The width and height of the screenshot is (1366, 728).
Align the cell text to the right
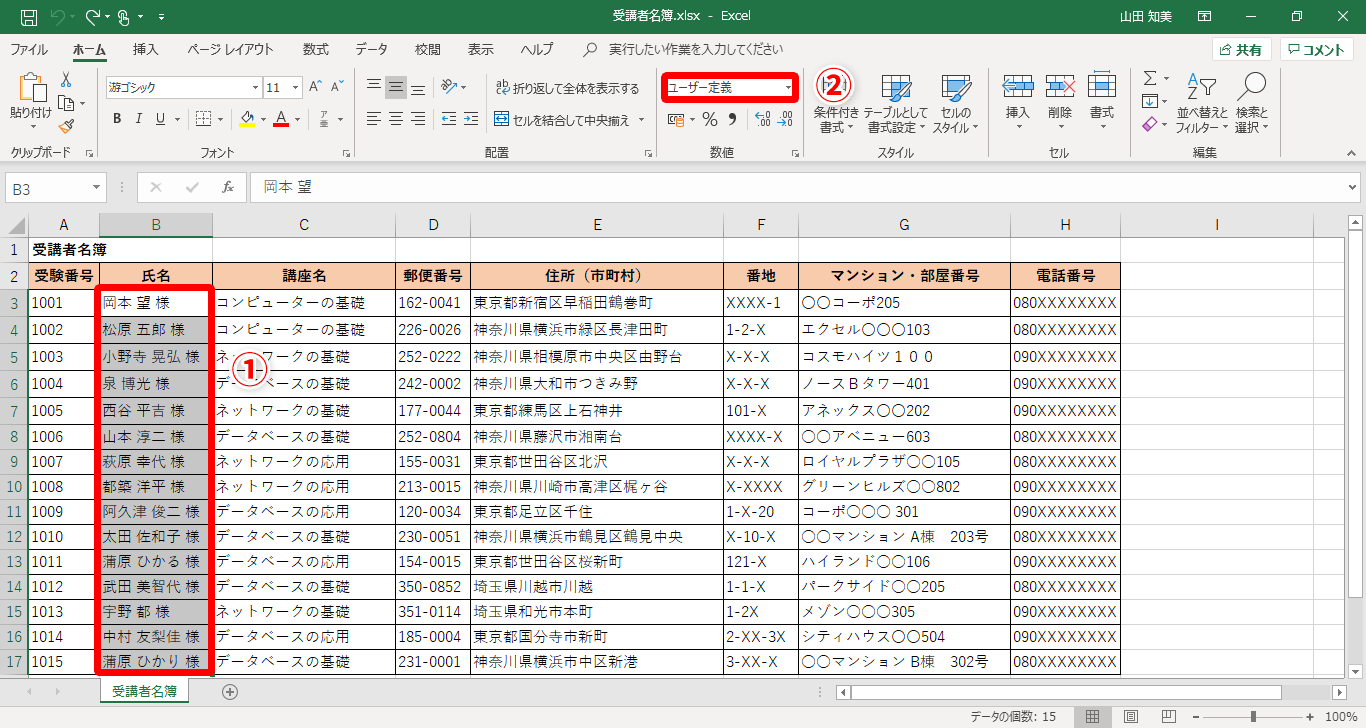point(418,119)
